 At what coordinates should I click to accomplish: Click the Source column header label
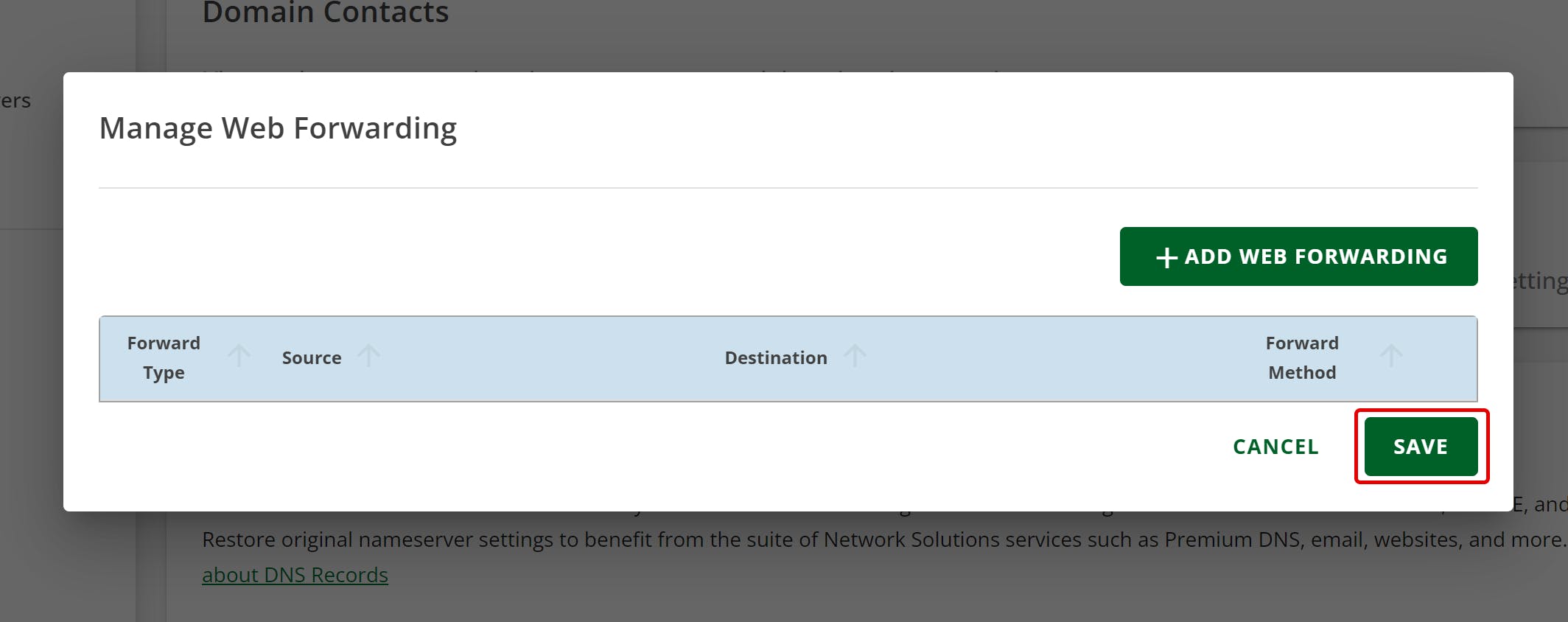tap(312, 358)
